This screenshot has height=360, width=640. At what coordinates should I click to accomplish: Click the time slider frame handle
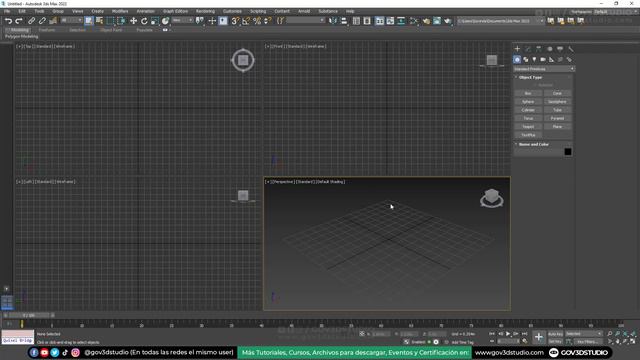pos(29,316)
